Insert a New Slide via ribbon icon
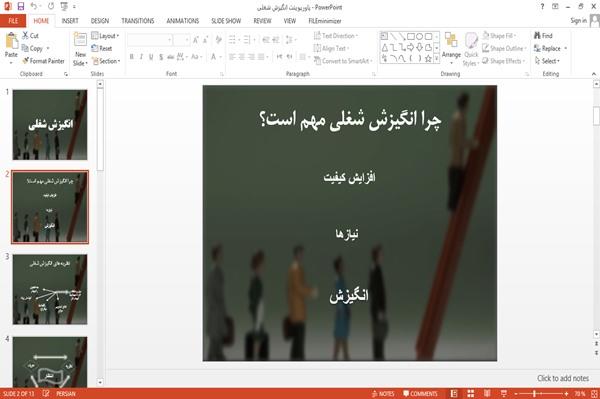The image size is (600, 399). tap(80, 40)
